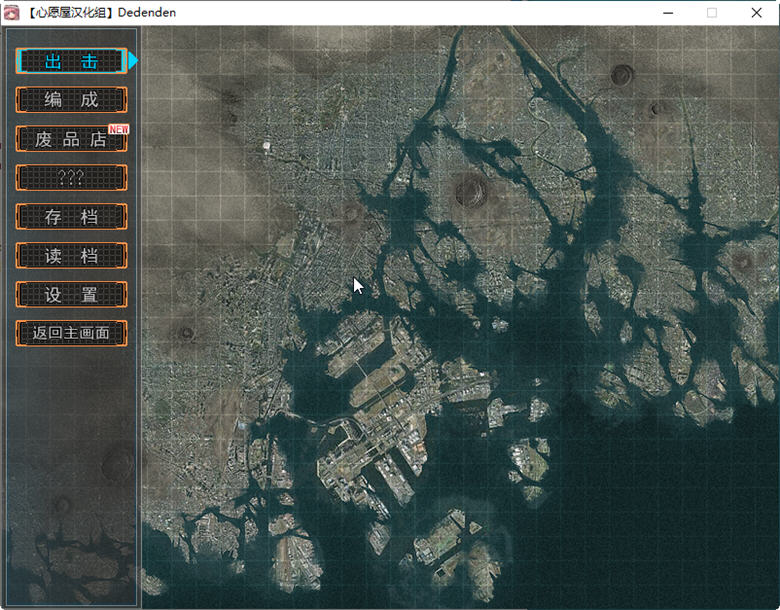Open the 读档 (Load) screen

[x=71, y=256]
